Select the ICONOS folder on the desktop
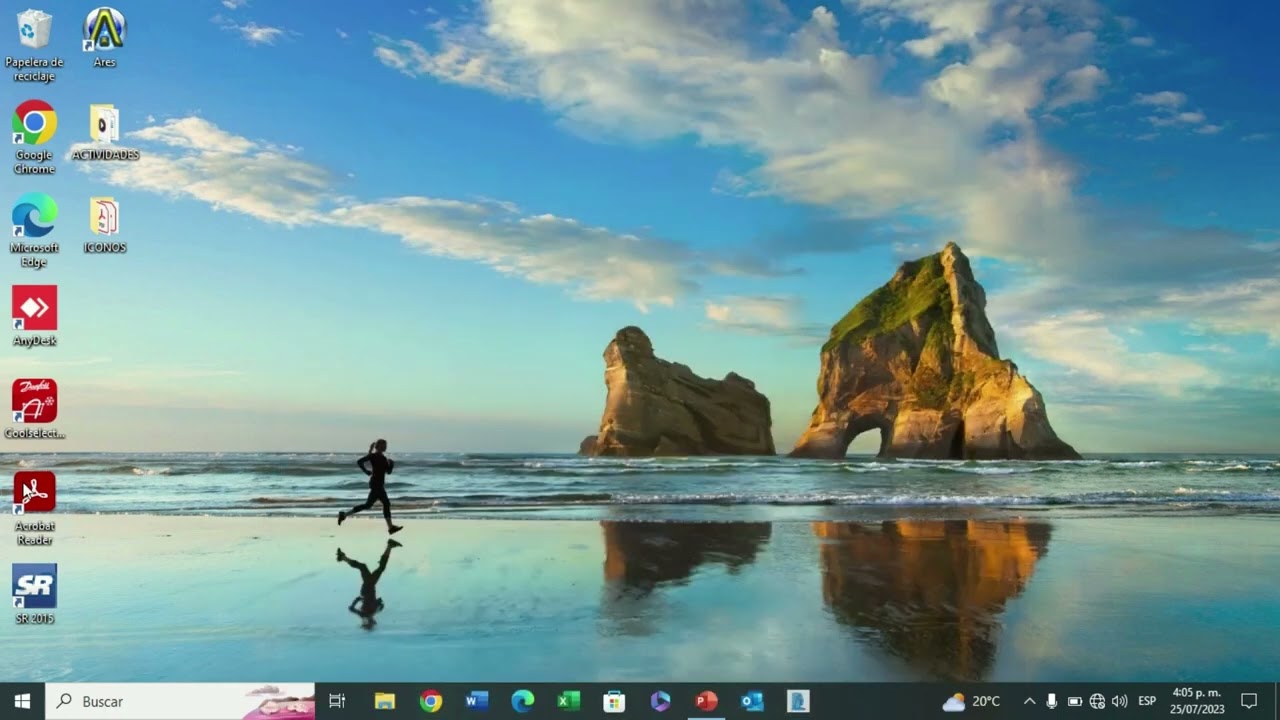Image resolution: width=1280 pixels, height=720 pixels. [104, 225]
